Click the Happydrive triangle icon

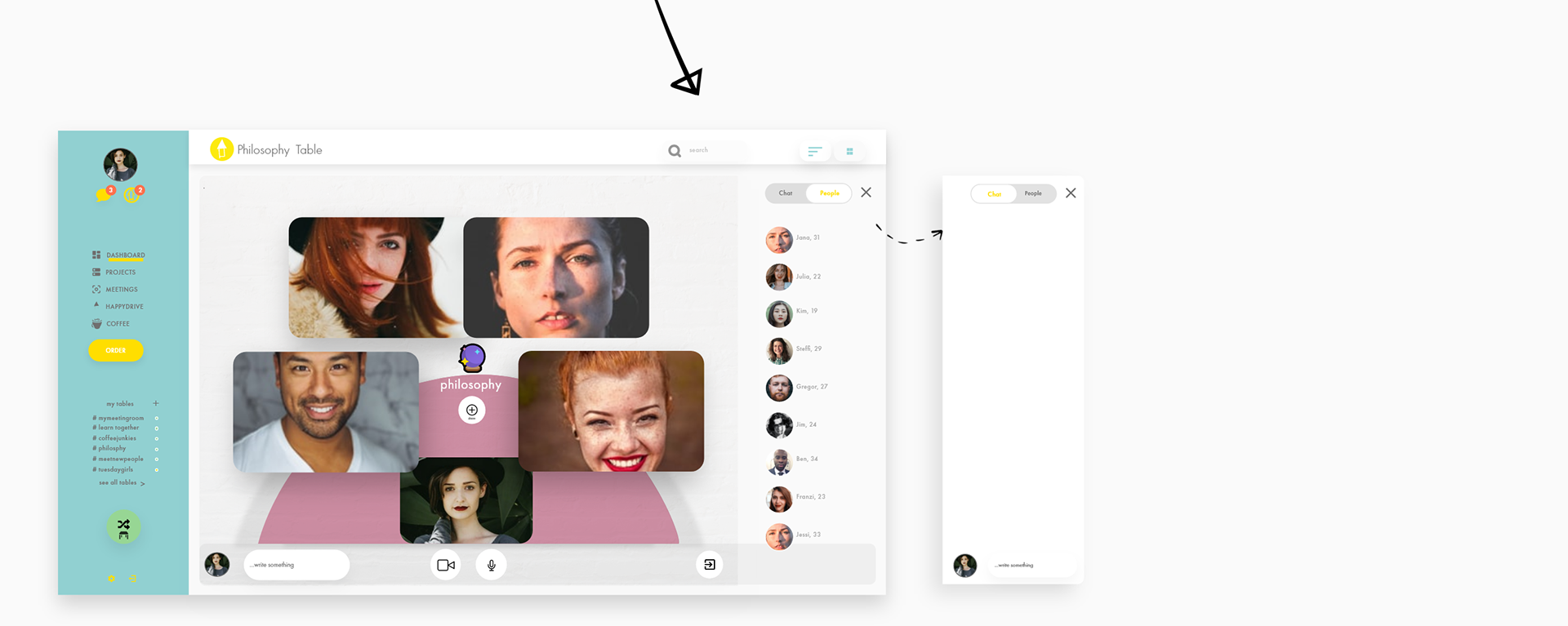click(x=96, y=304)
